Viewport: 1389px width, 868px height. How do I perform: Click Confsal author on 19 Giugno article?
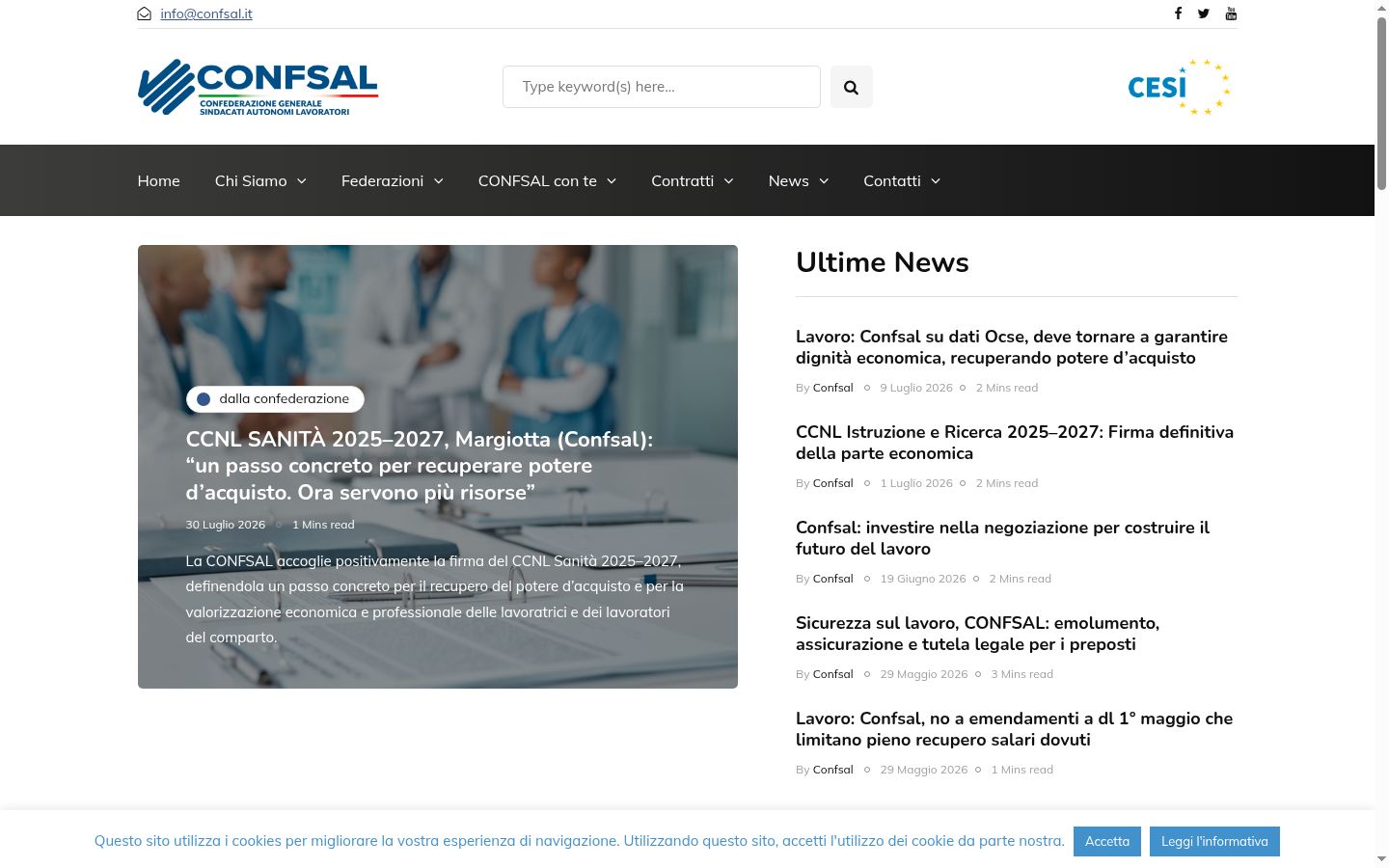point(833,579)
